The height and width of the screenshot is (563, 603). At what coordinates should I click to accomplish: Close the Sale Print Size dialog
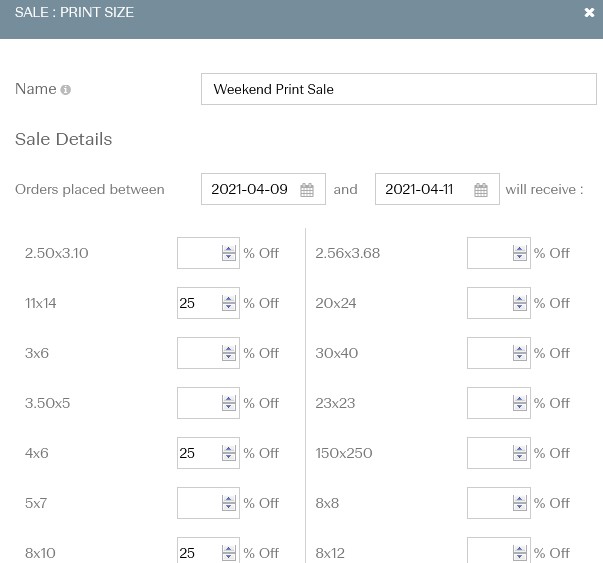click(x=589, y=13)
